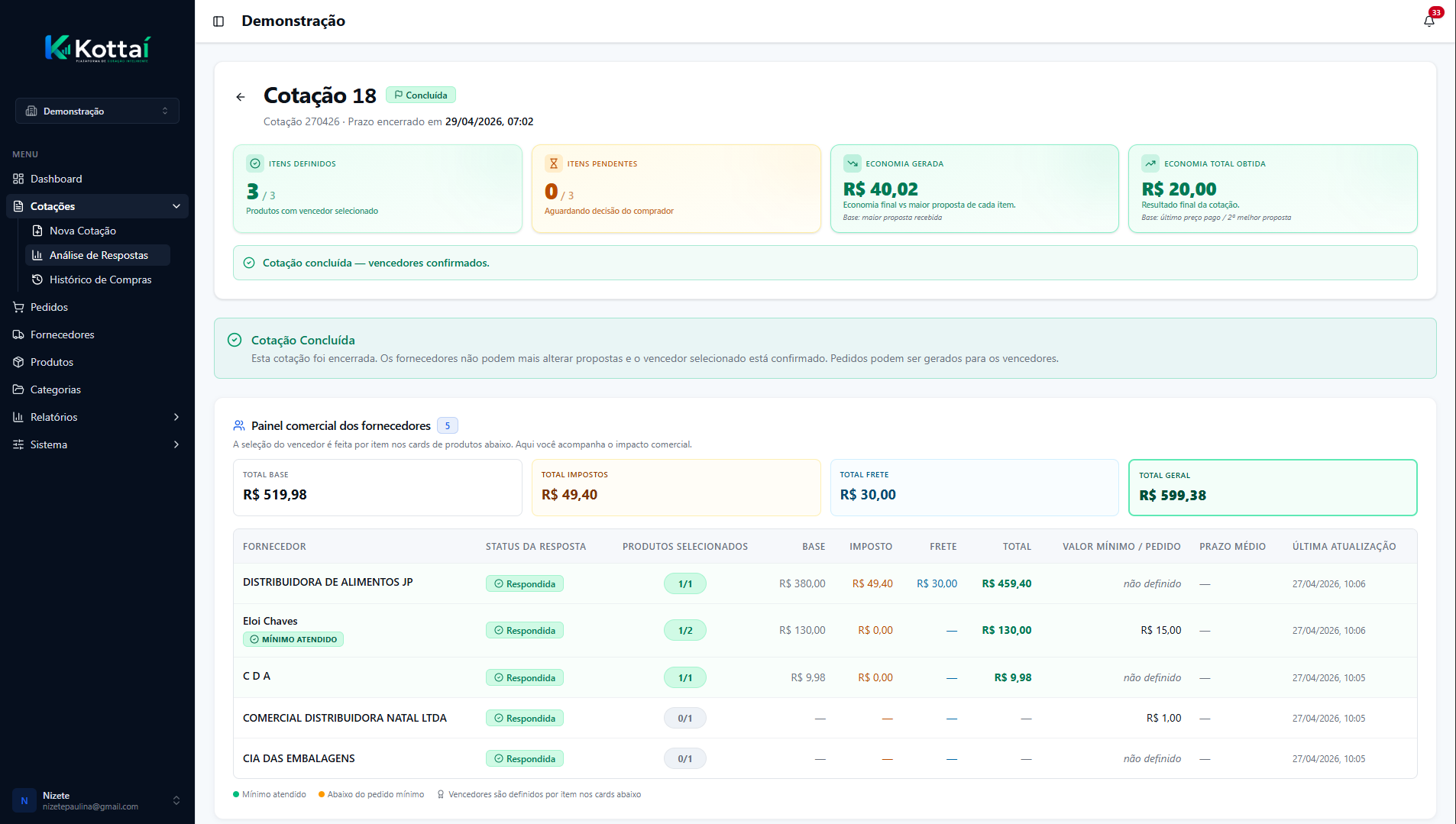The height and width of the screenshot is (824, 1456).
Task: Click the PRODUTOS SELECIONADOS column header
Action: [x=685, y=546]
